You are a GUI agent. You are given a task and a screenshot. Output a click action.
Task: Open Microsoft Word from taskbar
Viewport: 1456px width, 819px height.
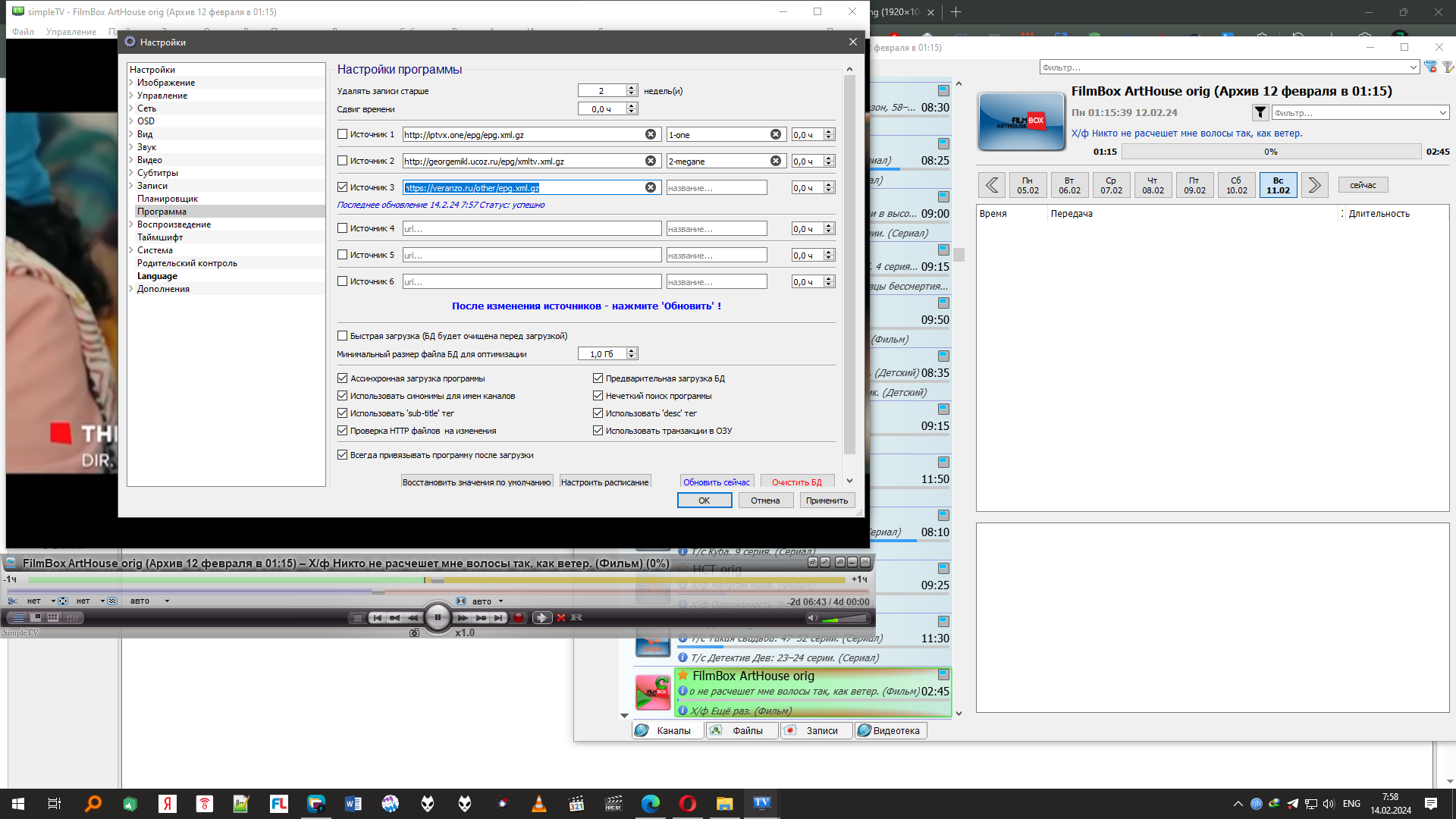pyautogui.click(x=353, y=804)
